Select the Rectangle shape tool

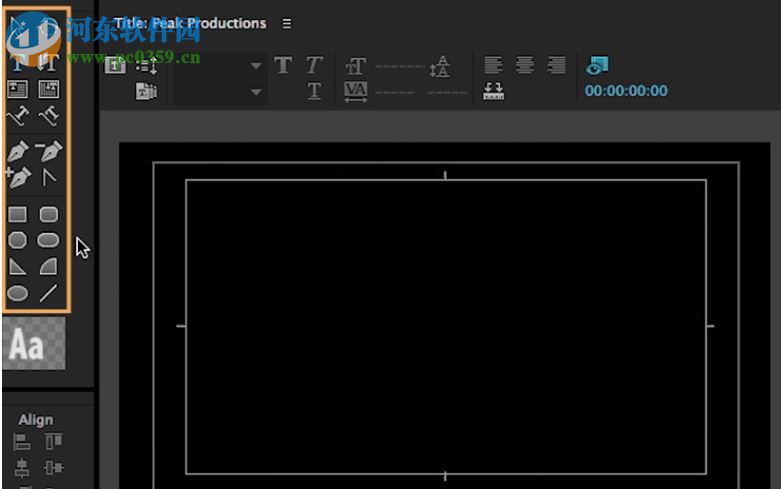(18, 214)
